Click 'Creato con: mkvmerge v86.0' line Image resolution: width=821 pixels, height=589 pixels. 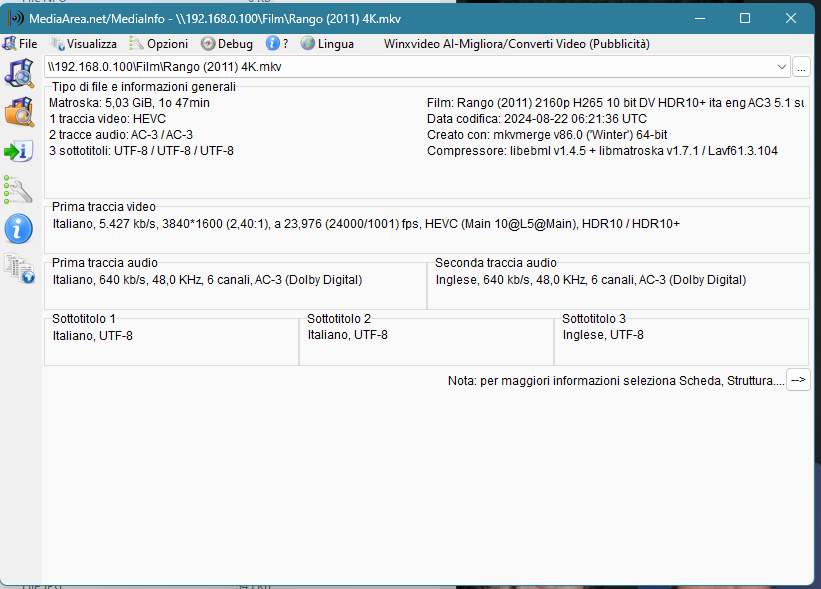tap(547, 135)
